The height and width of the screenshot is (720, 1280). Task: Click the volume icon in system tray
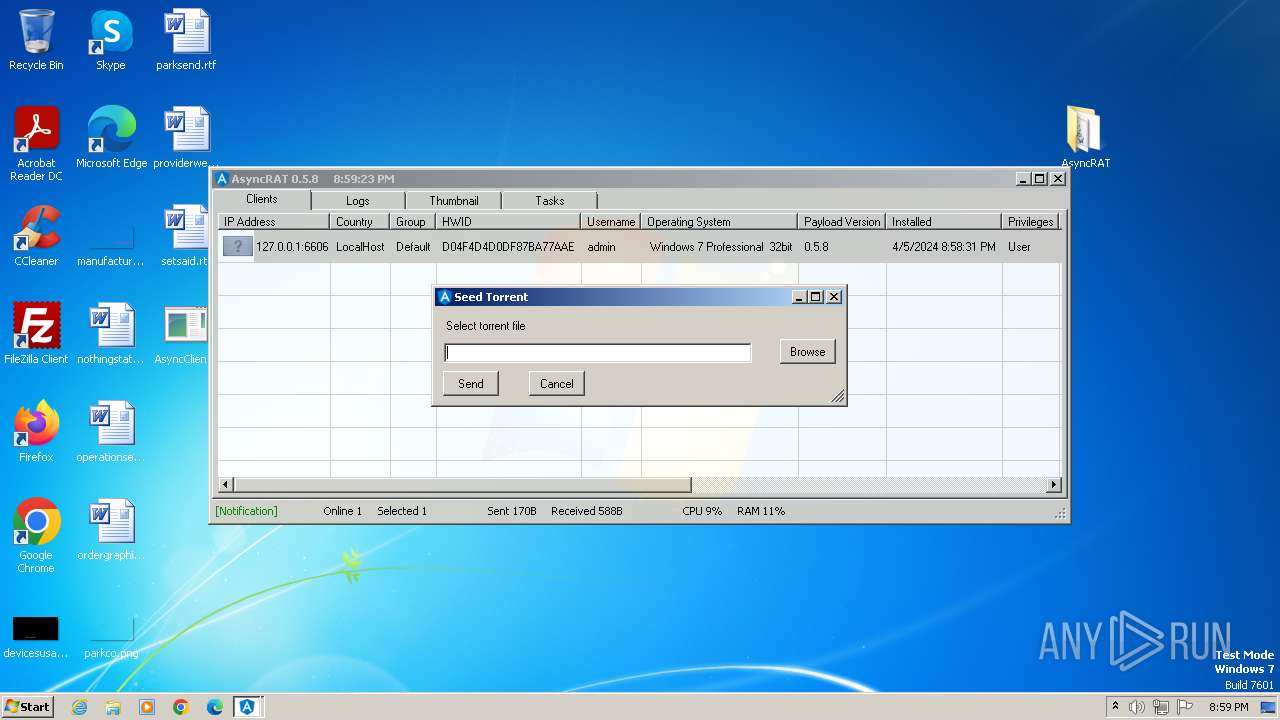tap(1137, 707)
